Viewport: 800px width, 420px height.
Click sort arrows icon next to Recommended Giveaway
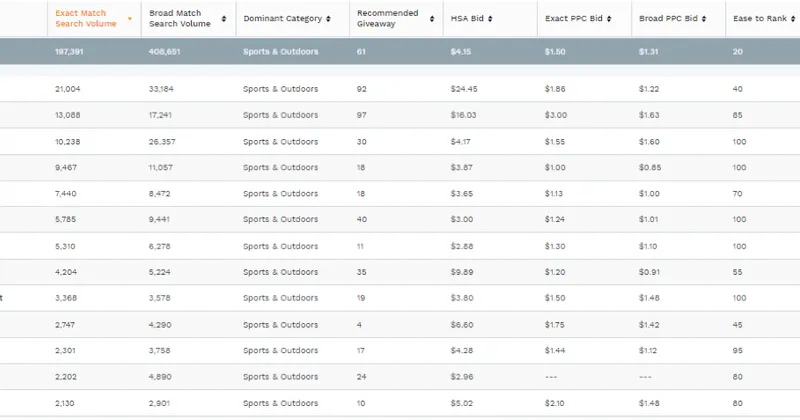[432, 19]
